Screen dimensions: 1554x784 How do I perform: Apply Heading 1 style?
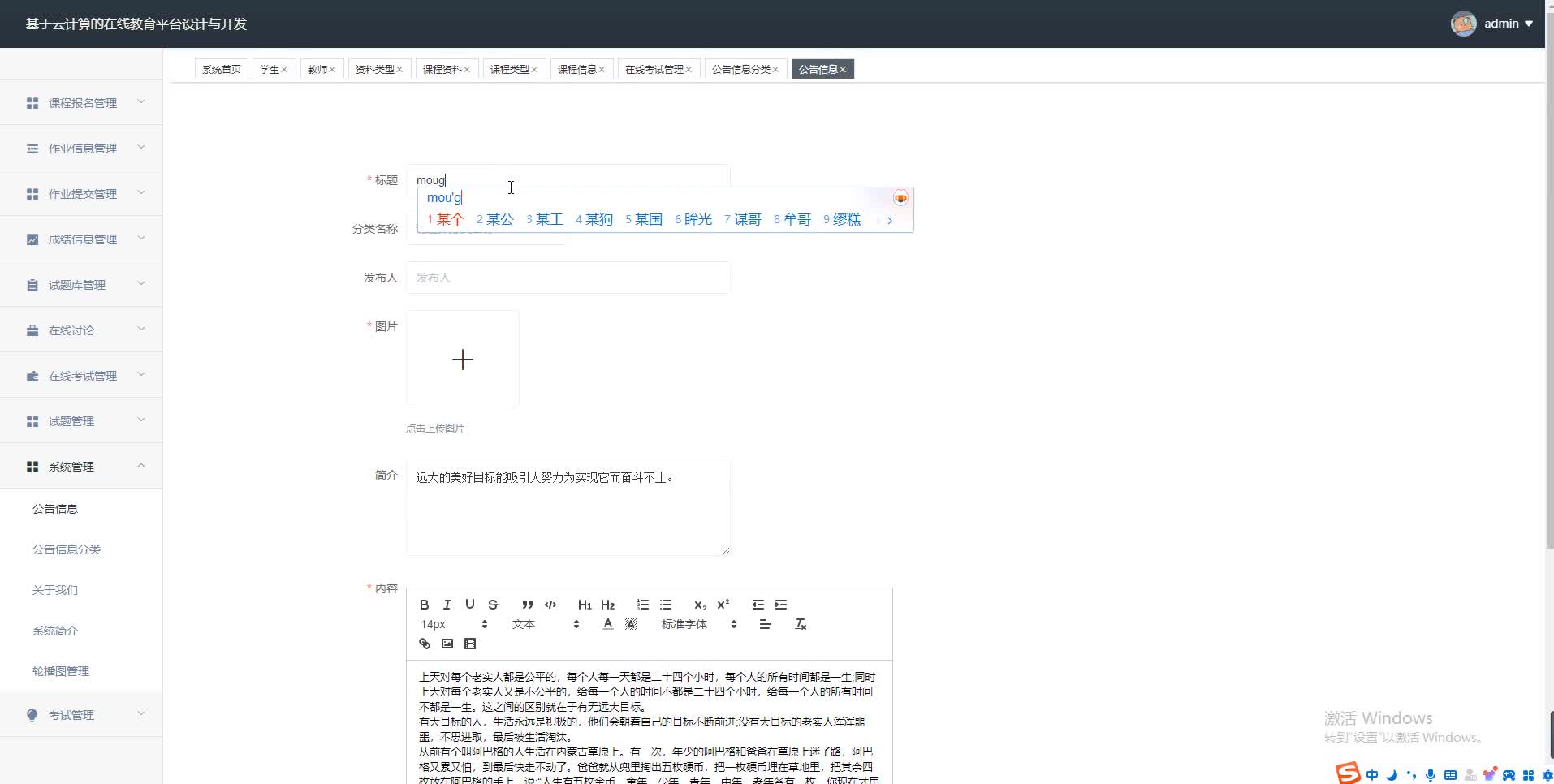585,605
